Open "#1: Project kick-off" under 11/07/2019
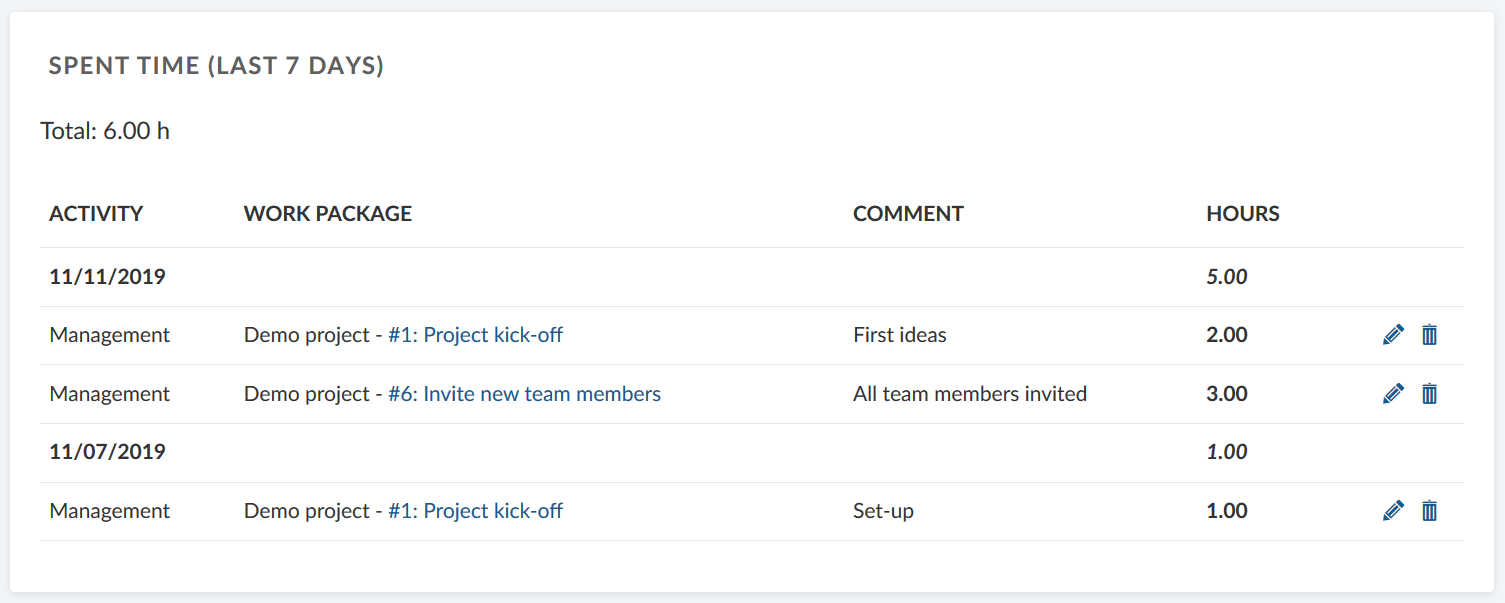 coord(475,511)
